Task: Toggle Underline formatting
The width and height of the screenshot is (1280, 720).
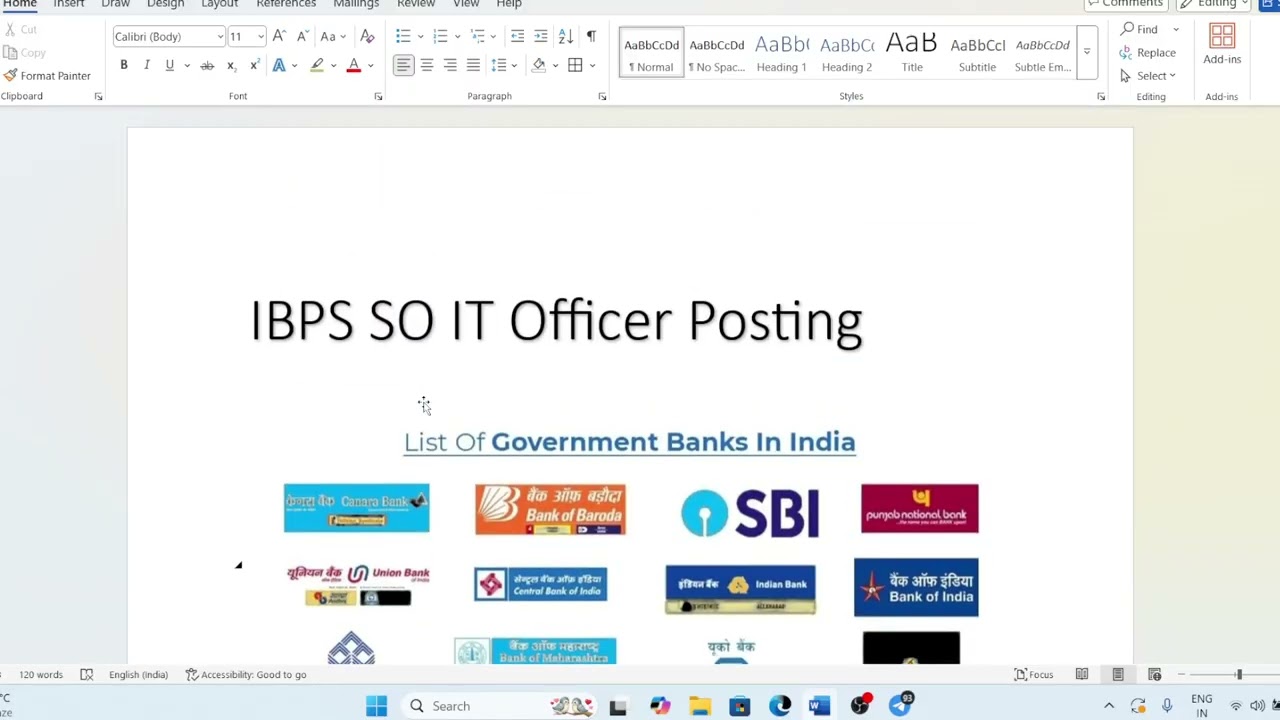Action: pyautogui.click(x=169, y=65)
